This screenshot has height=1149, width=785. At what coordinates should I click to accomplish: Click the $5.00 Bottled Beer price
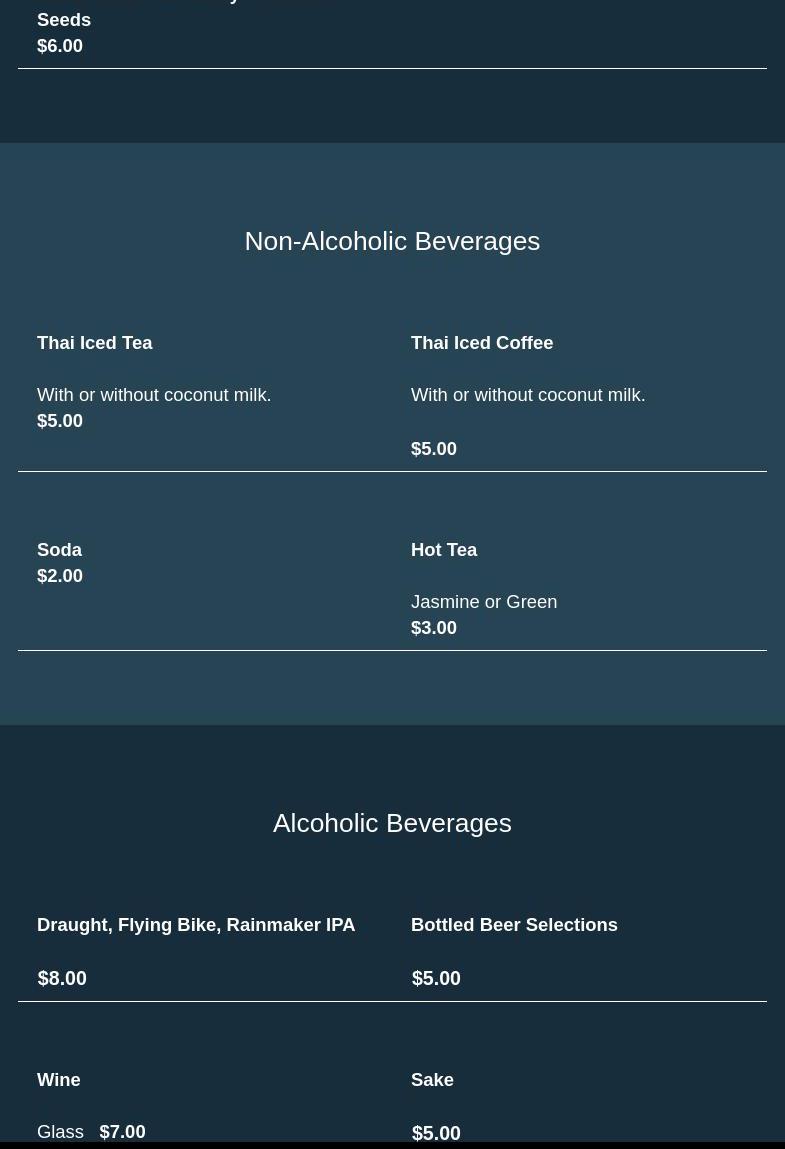(436, 978)
